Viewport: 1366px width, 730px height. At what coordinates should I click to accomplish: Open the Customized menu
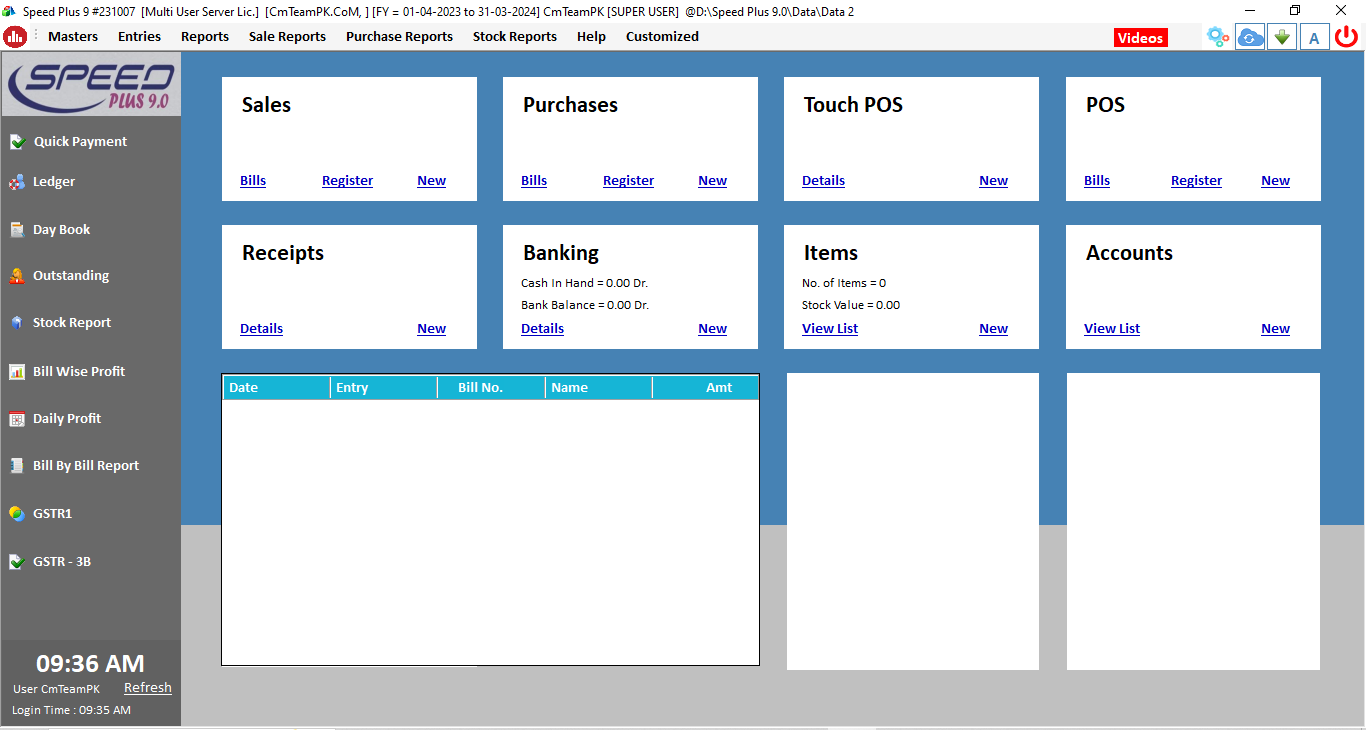pyautogui.click(x=662, y=37)
